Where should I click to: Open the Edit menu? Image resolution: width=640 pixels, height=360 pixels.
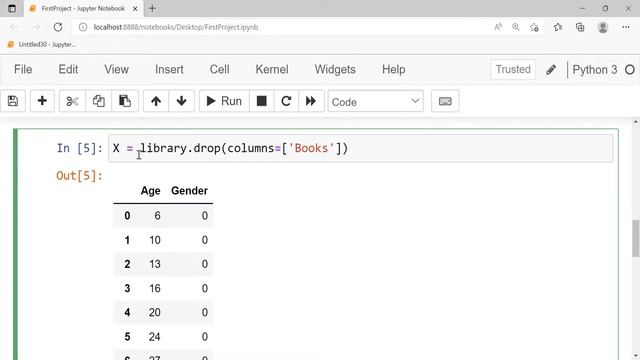[x=68, y=69]
